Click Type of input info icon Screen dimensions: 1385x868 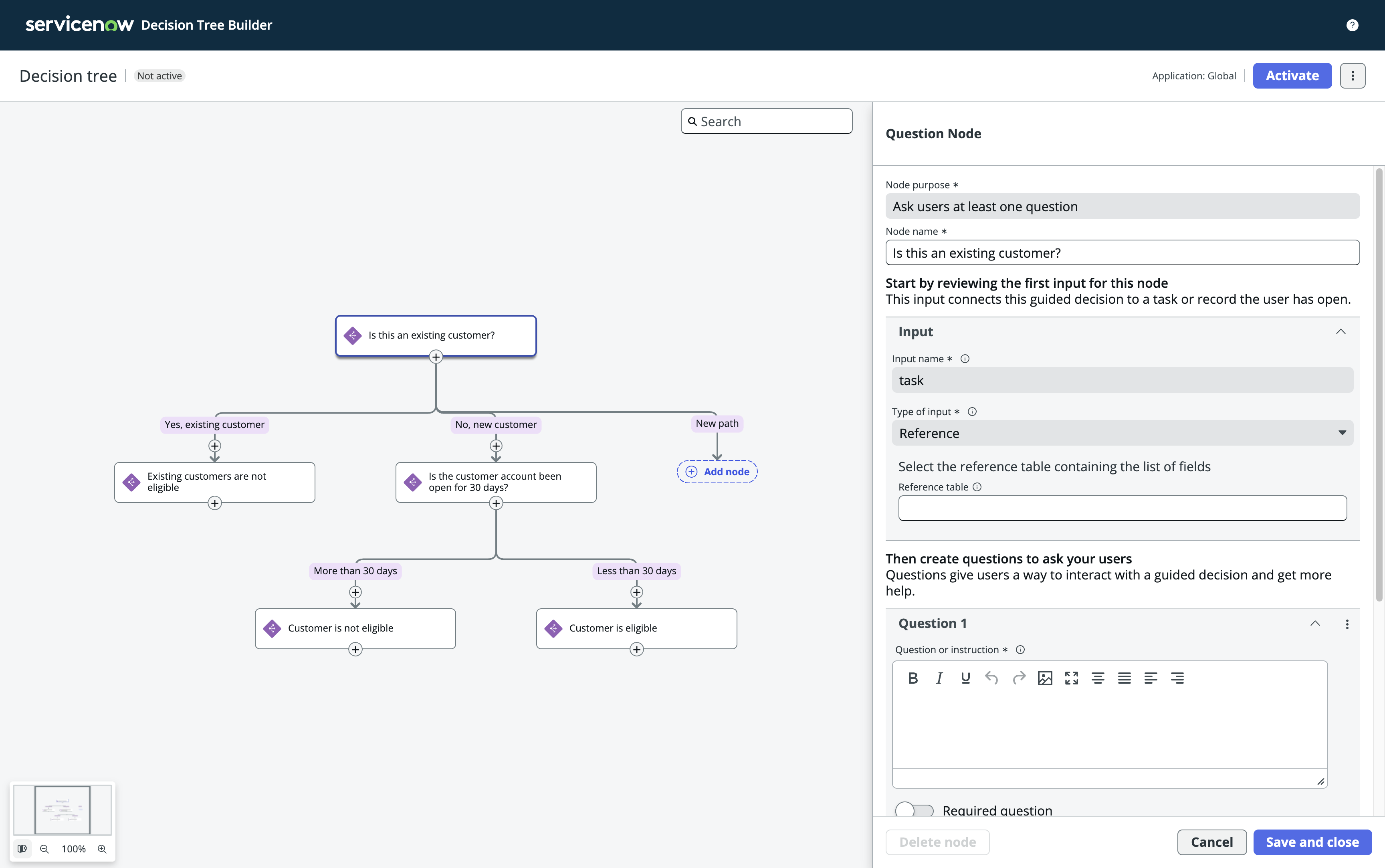[972, 412]
